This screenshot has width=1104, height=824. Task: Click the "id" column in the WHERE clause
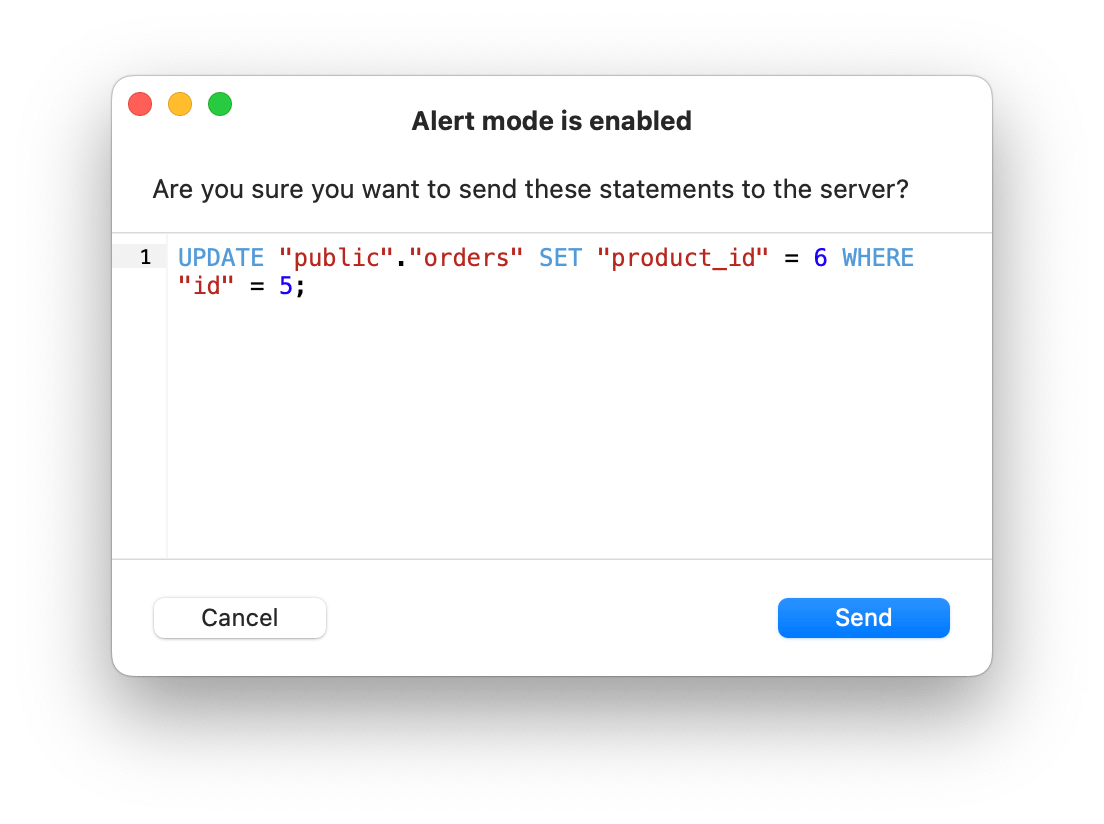207,287
